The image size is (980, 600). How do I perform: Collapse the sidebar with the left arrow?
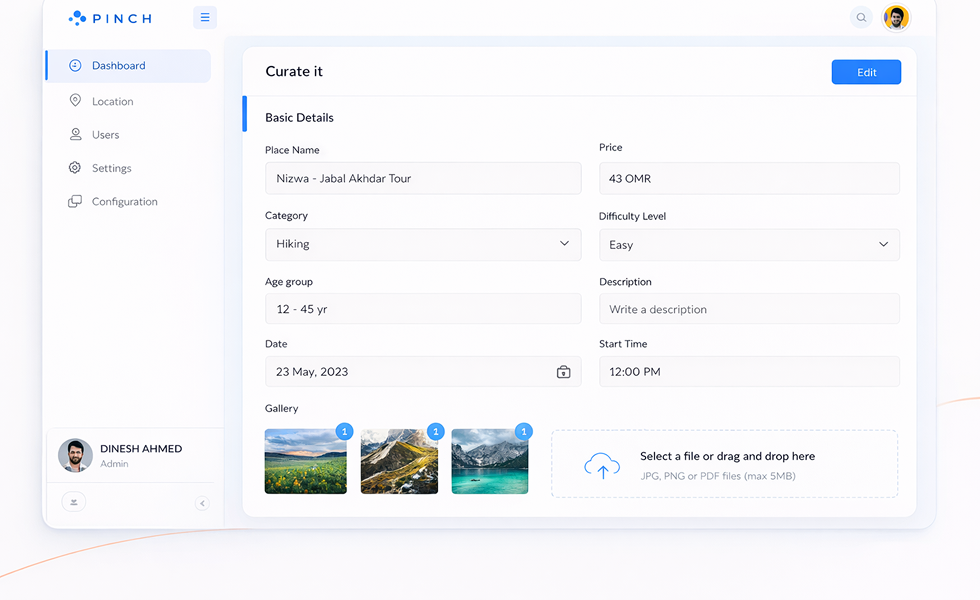[202, 503]
